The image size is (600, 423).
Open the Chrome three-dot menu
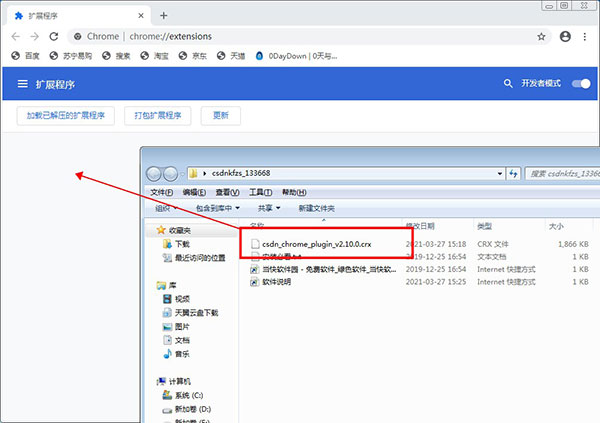tap(584, 37)
